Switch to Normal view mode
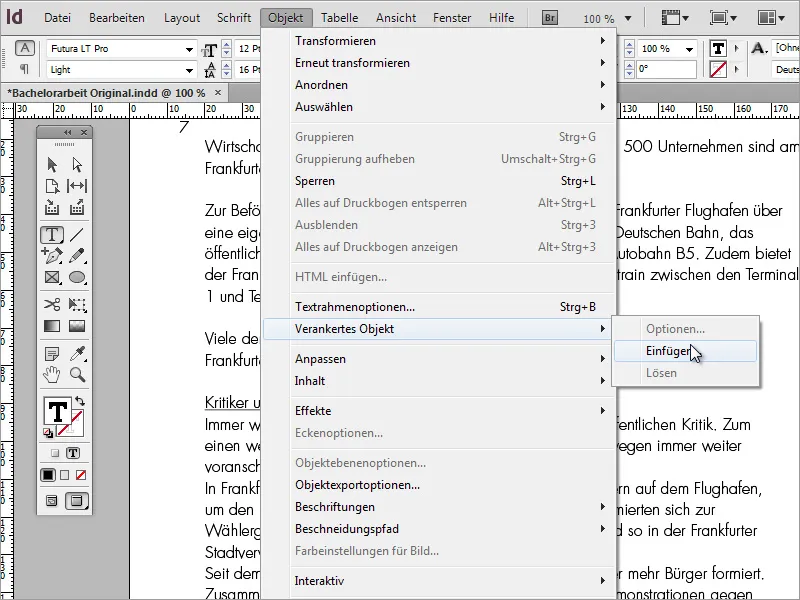This screenshot has height=600, width=800. 52,501
